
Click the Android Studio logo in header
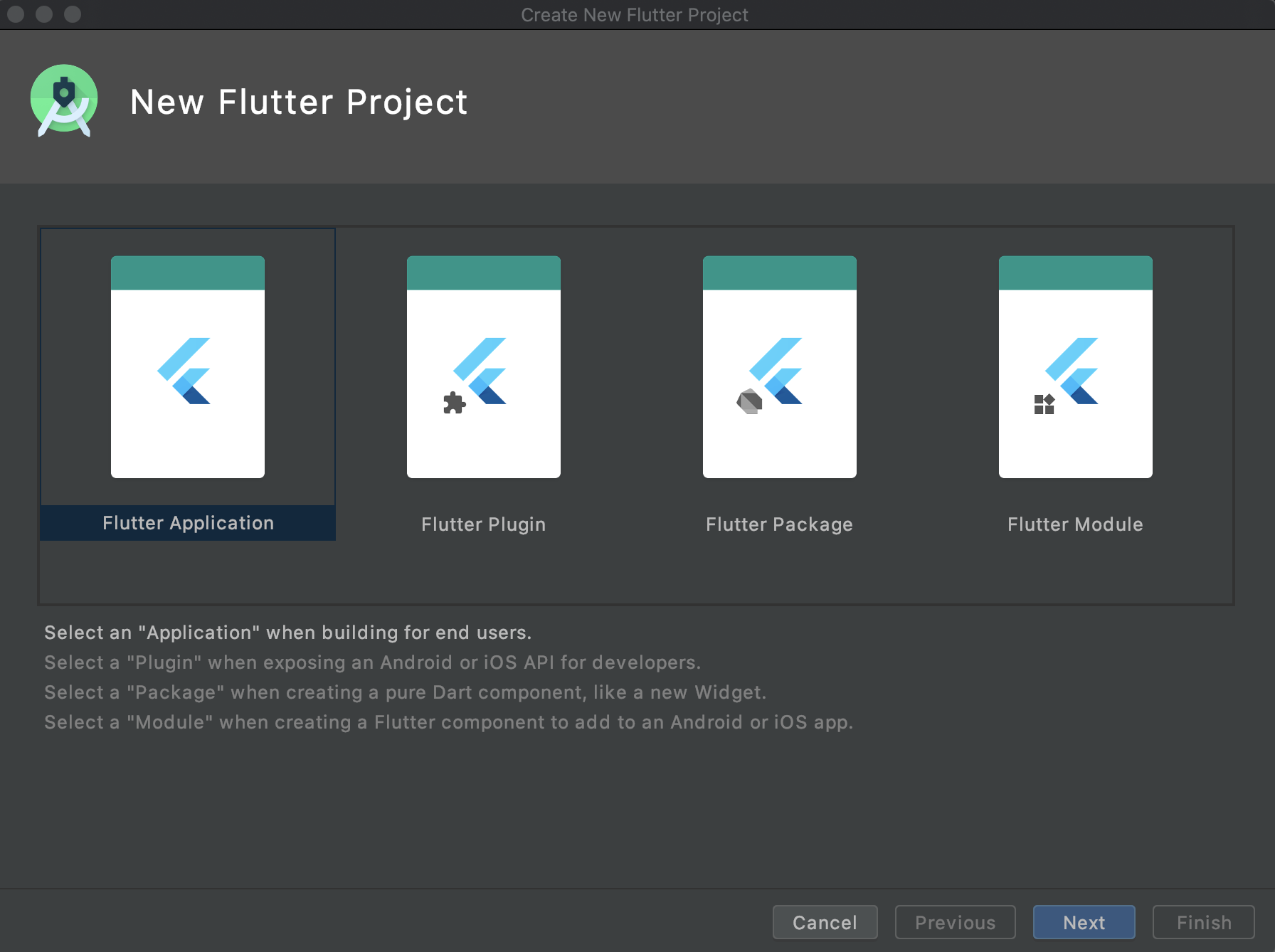(64, 100)
